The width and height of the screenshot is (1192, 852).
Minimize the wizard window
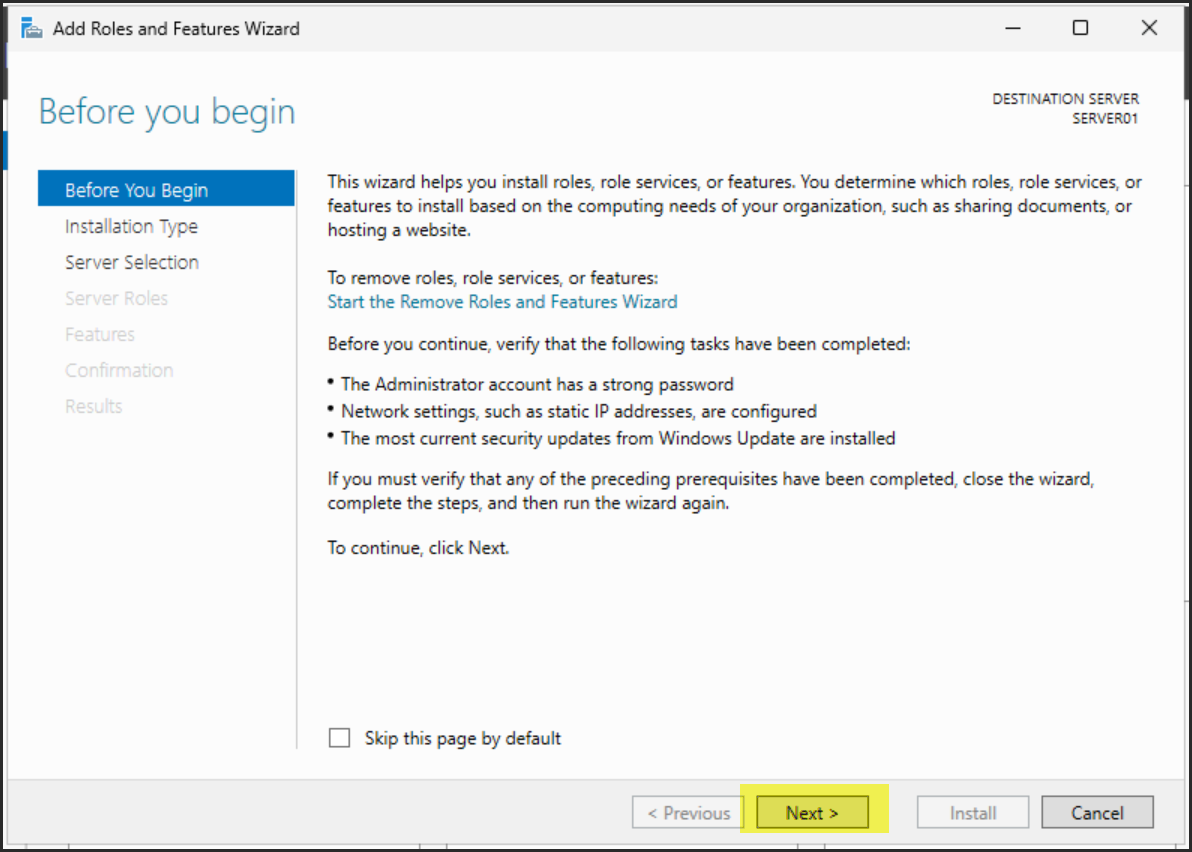tap(1011, 29)
